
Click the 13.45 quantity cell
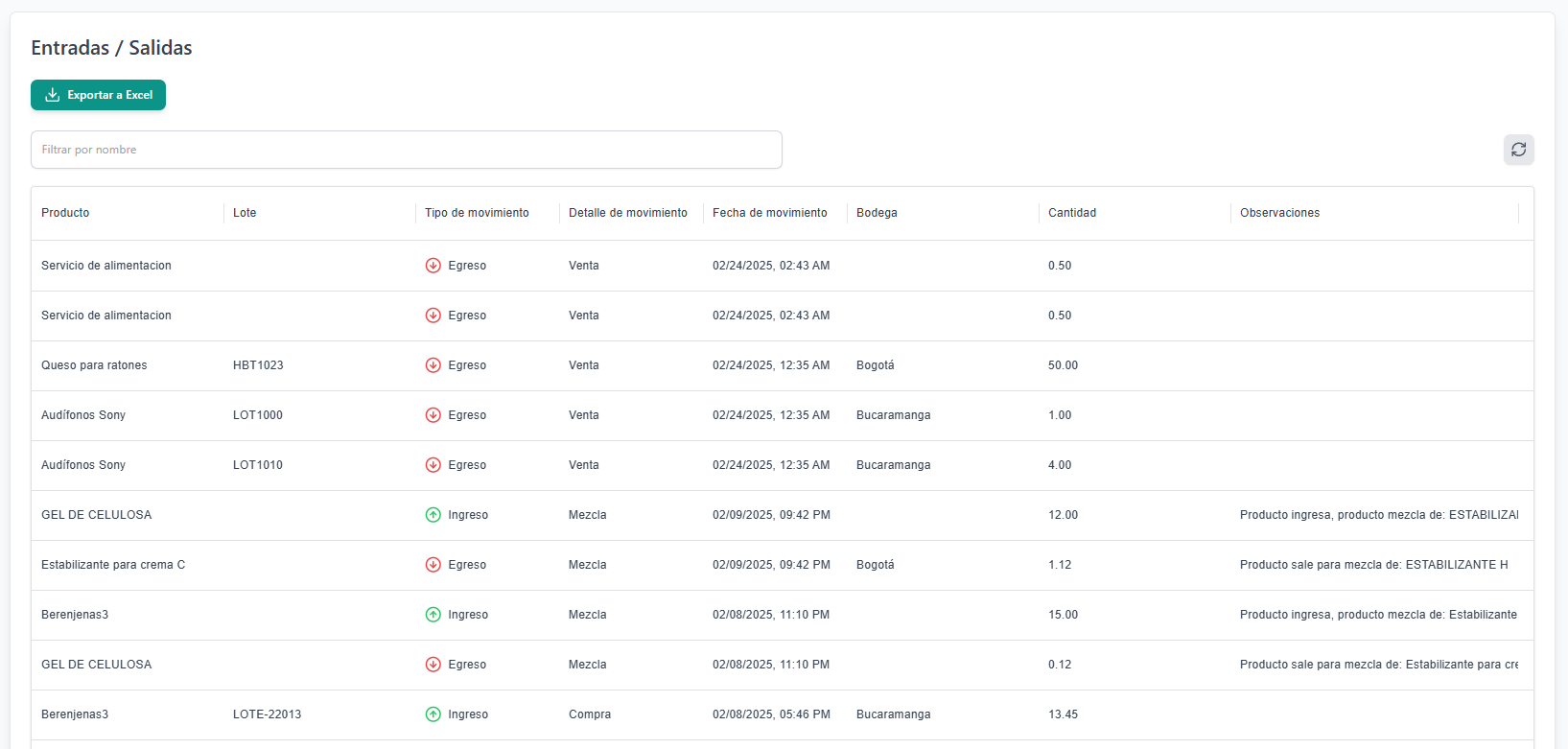coord(1063,714)
